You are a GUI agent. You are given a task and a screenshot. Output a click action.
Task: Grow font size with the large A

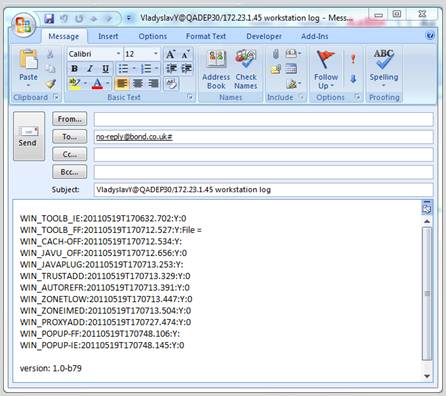(x=171, y=54)
